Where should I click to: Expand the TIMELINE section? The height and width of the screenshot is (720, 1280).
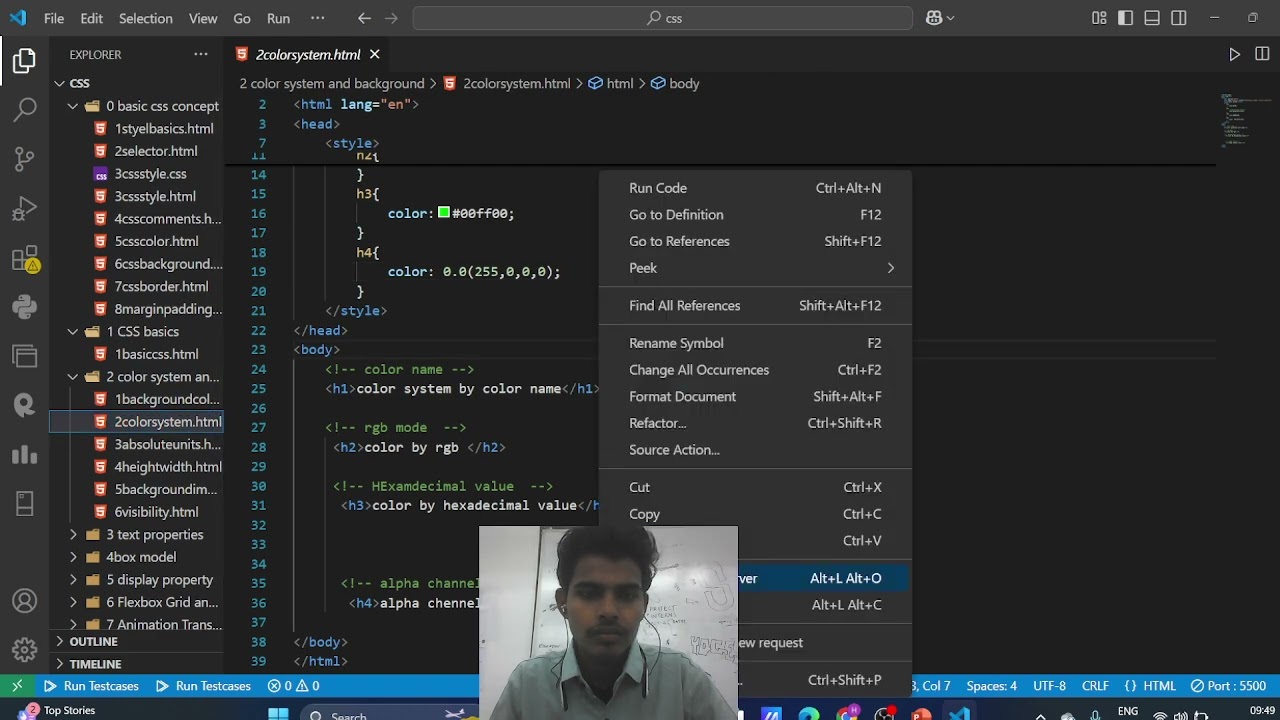[137, 664]
